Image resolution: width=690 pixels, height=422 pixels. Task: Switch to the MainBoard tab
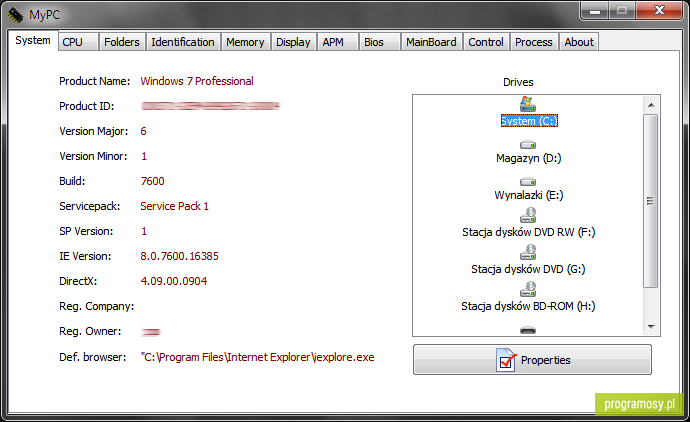(x=431, y=42)
